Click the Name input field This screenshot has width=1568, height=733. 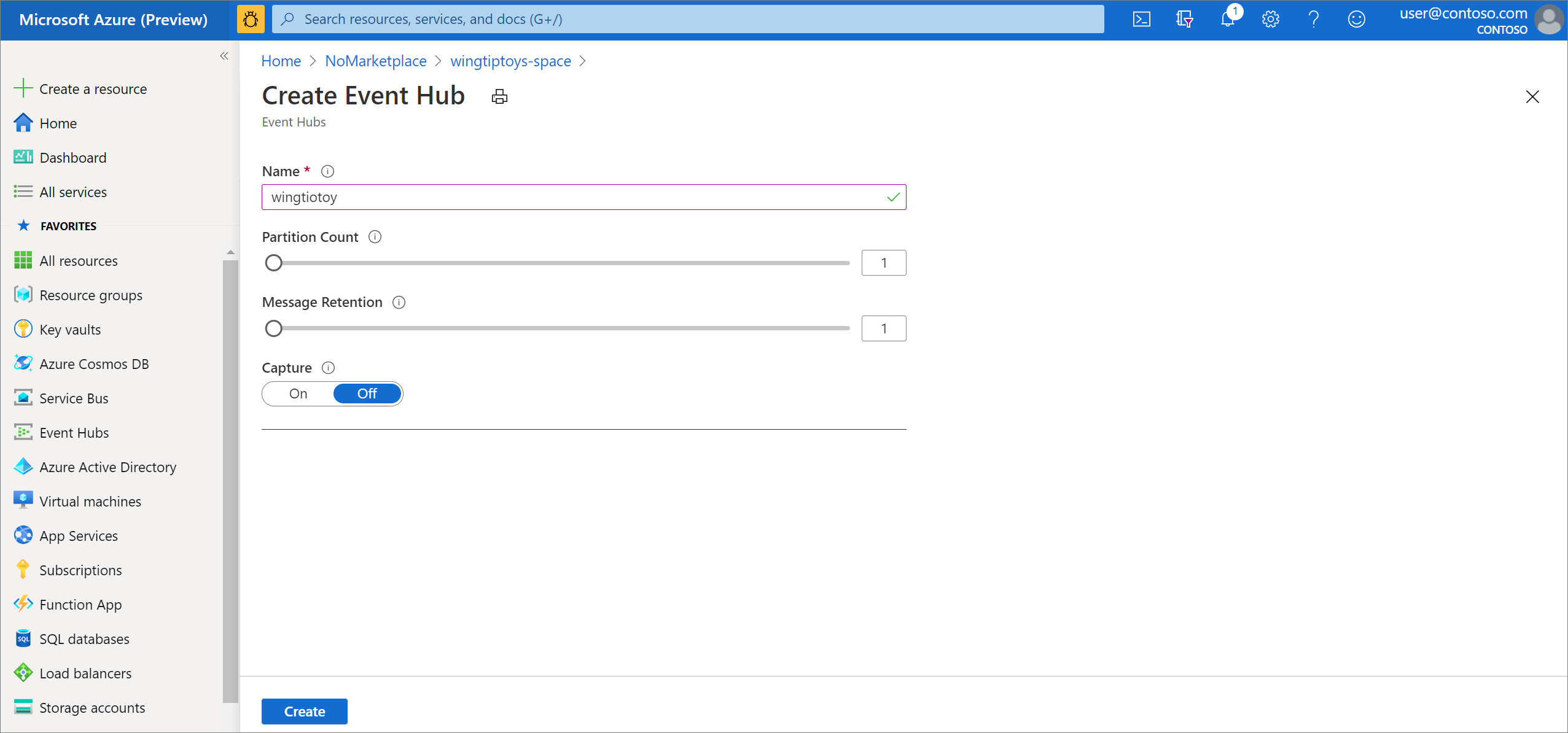click(584, 197)
